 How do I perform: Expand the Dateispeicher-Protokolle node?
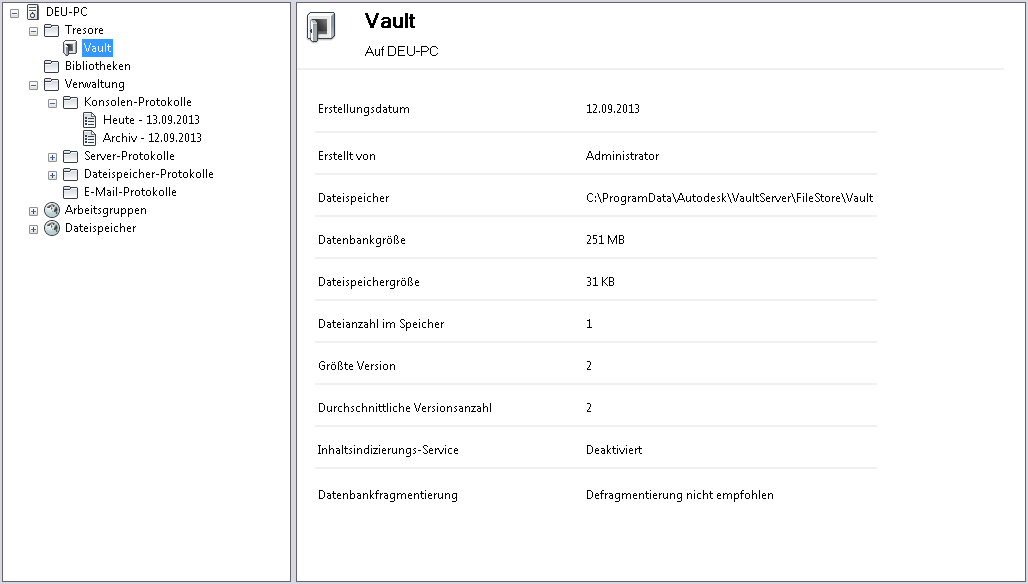click(x=52, y=174)
